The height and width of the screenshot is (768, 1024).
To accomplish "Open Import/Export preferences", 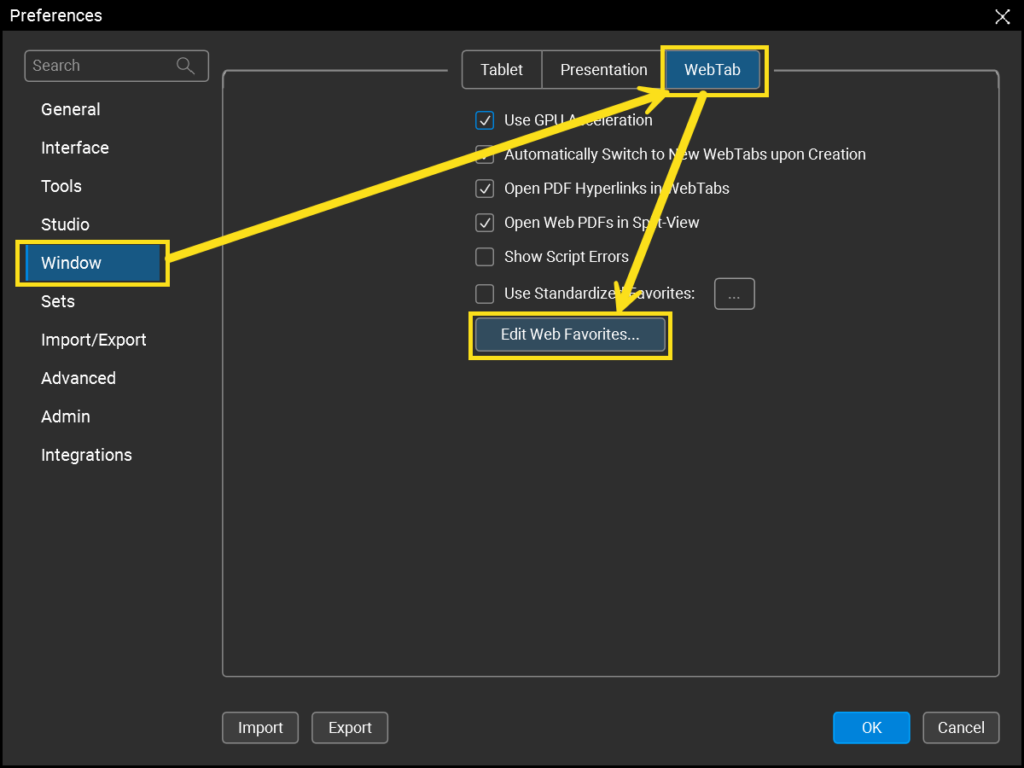I will coord(93,340).
